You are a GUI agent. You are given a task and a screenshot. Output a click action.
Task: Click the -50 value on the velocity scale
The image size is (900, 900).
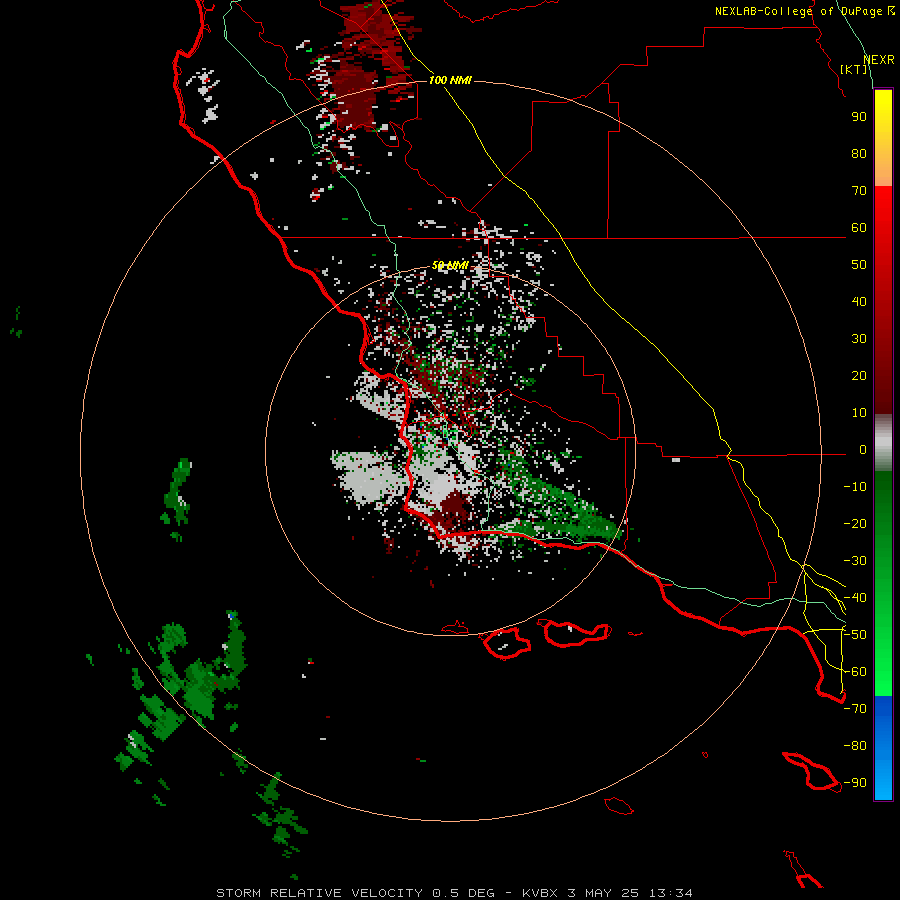855,635
